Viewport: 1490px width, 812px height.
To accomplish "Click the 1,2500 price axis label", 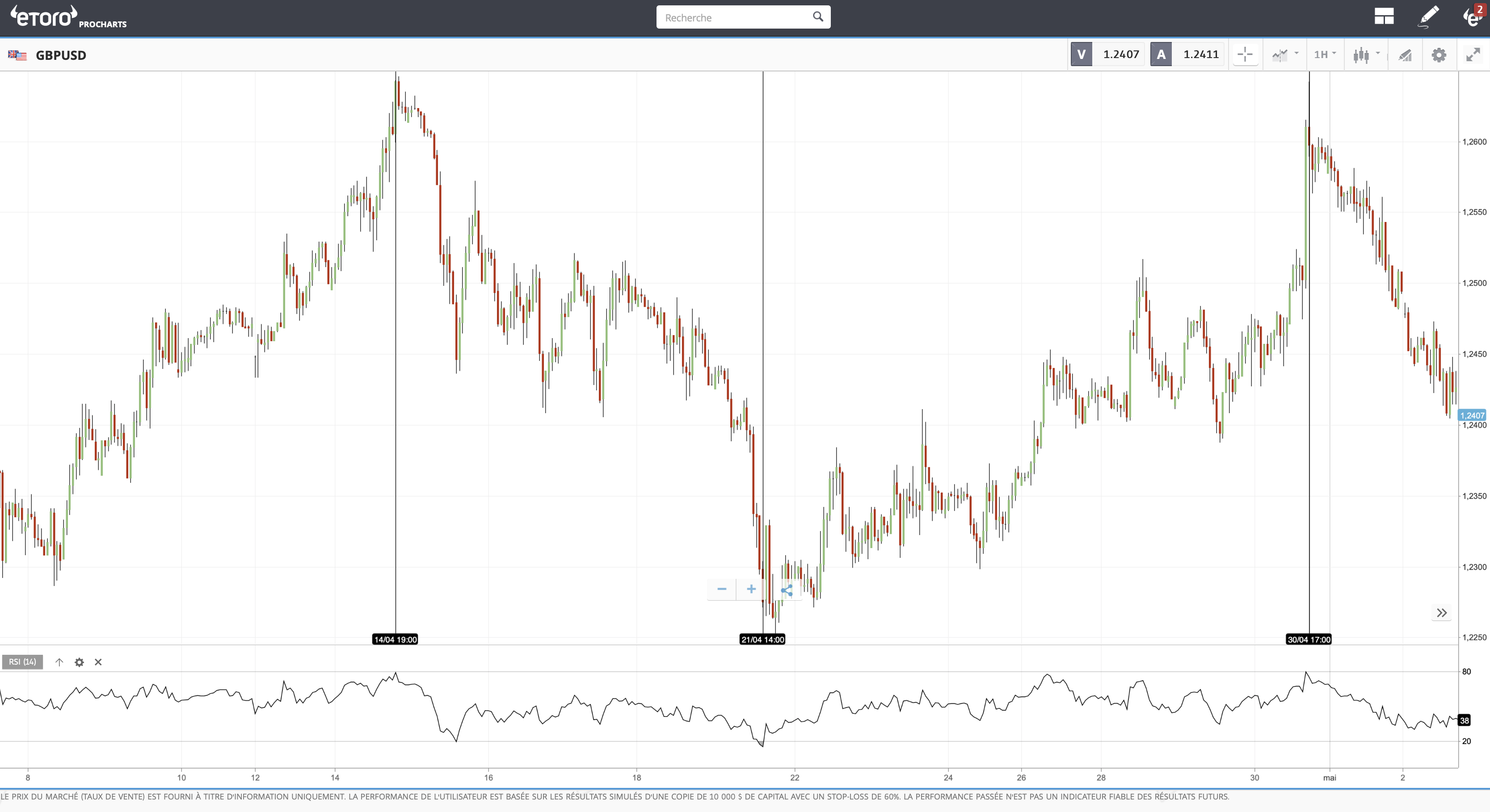I will (1474, 283).
